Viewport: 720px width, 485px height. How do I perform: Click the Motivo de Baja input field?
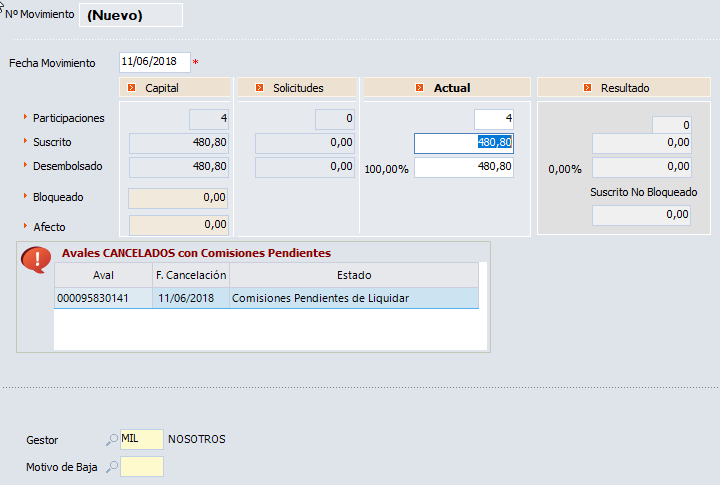click(x=141, y=467)
